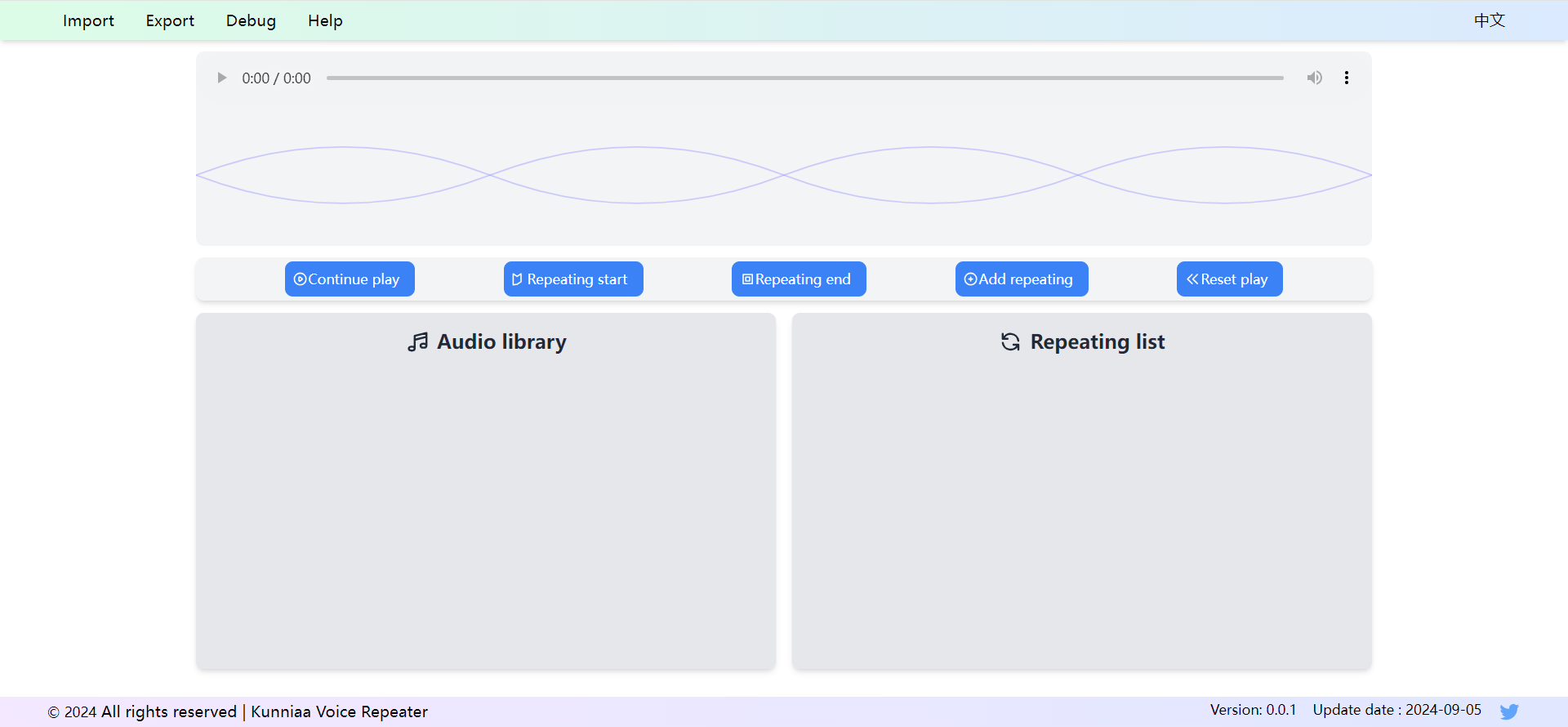
Task: Open the audio player three-dot options menu
Action: pos(1347,78)
